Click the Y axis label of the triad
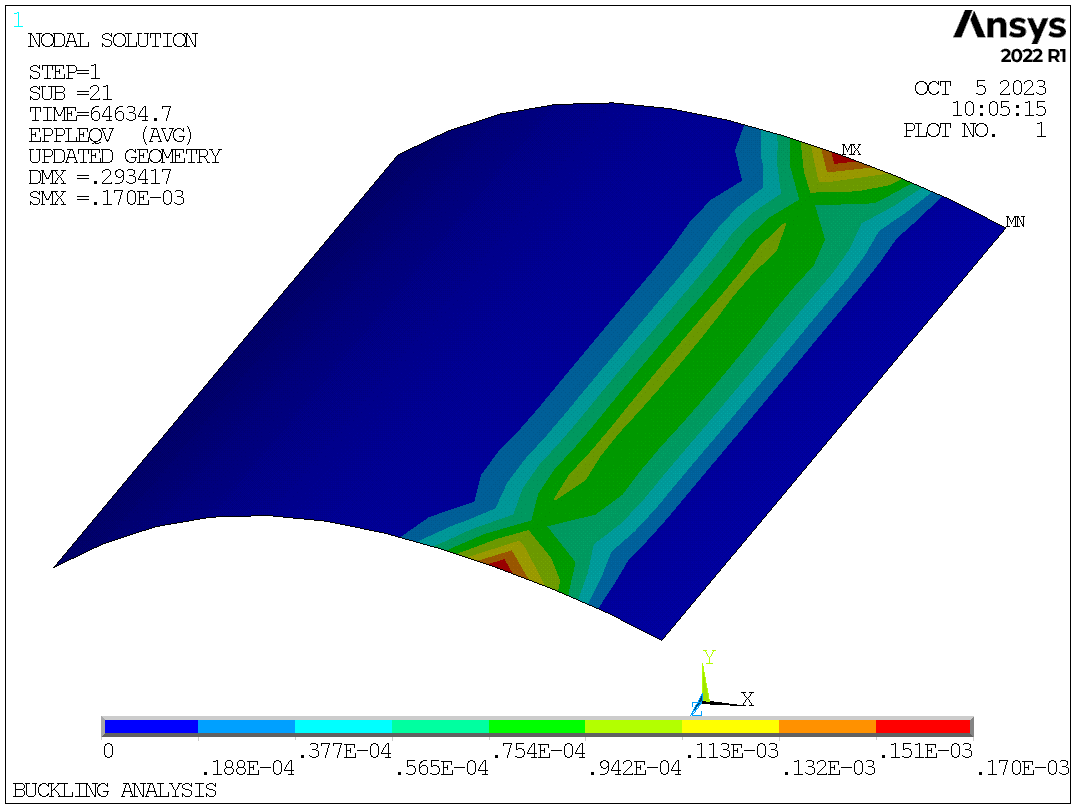This screenshot has height=810, width=1077. 708,657
